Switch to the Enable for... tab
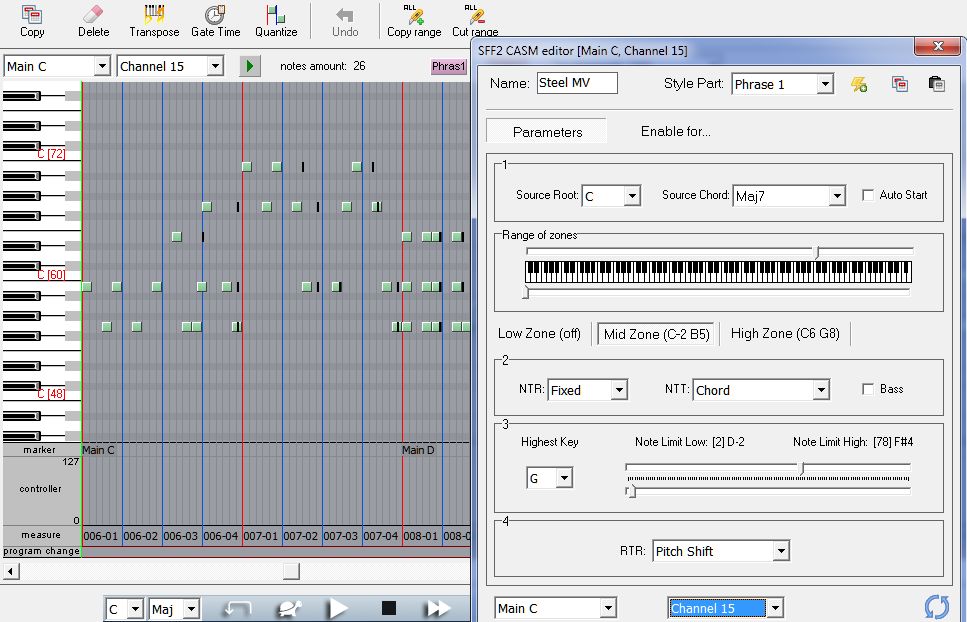Screen dimensions: 967x622 click(676, 131)
